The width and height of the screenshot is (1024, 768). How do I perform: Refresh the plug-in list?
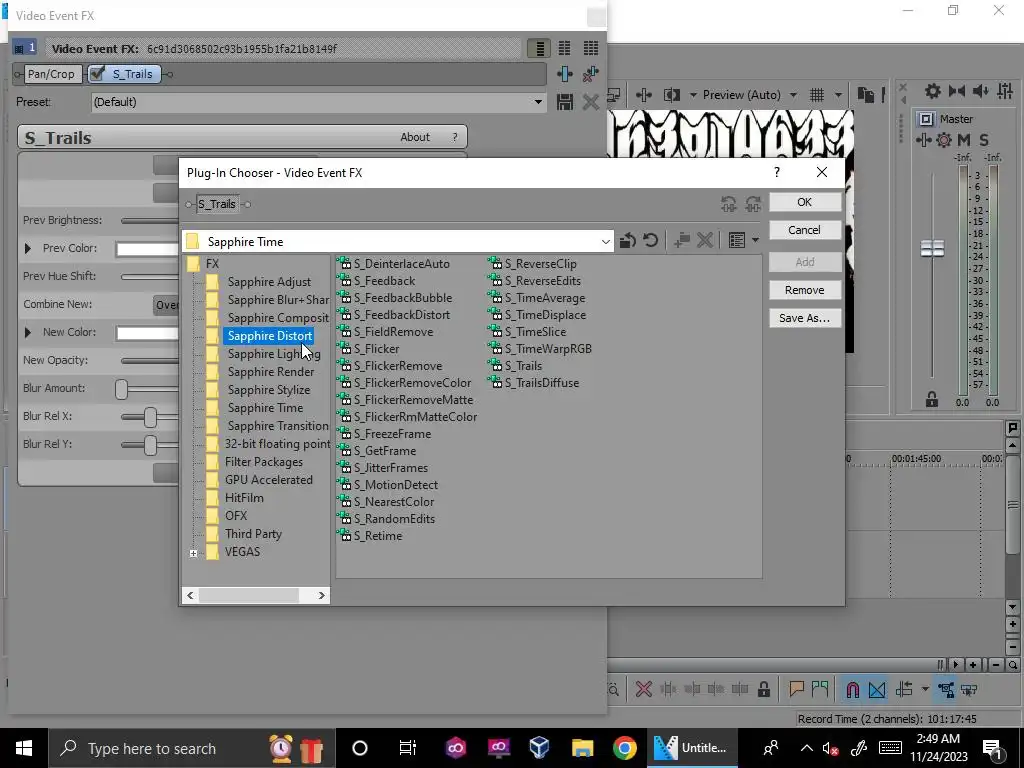[x=650, y=241]
